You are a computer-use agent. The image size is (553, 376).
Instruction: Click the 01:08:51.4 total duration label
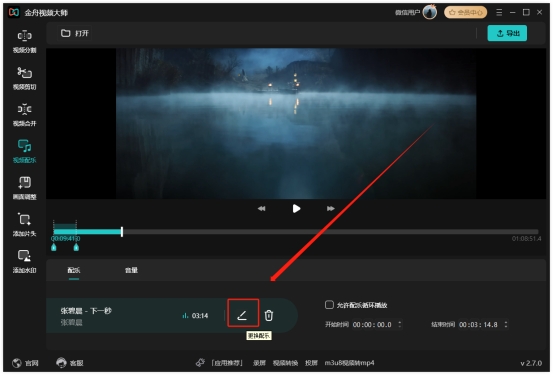tap(526, 239)
